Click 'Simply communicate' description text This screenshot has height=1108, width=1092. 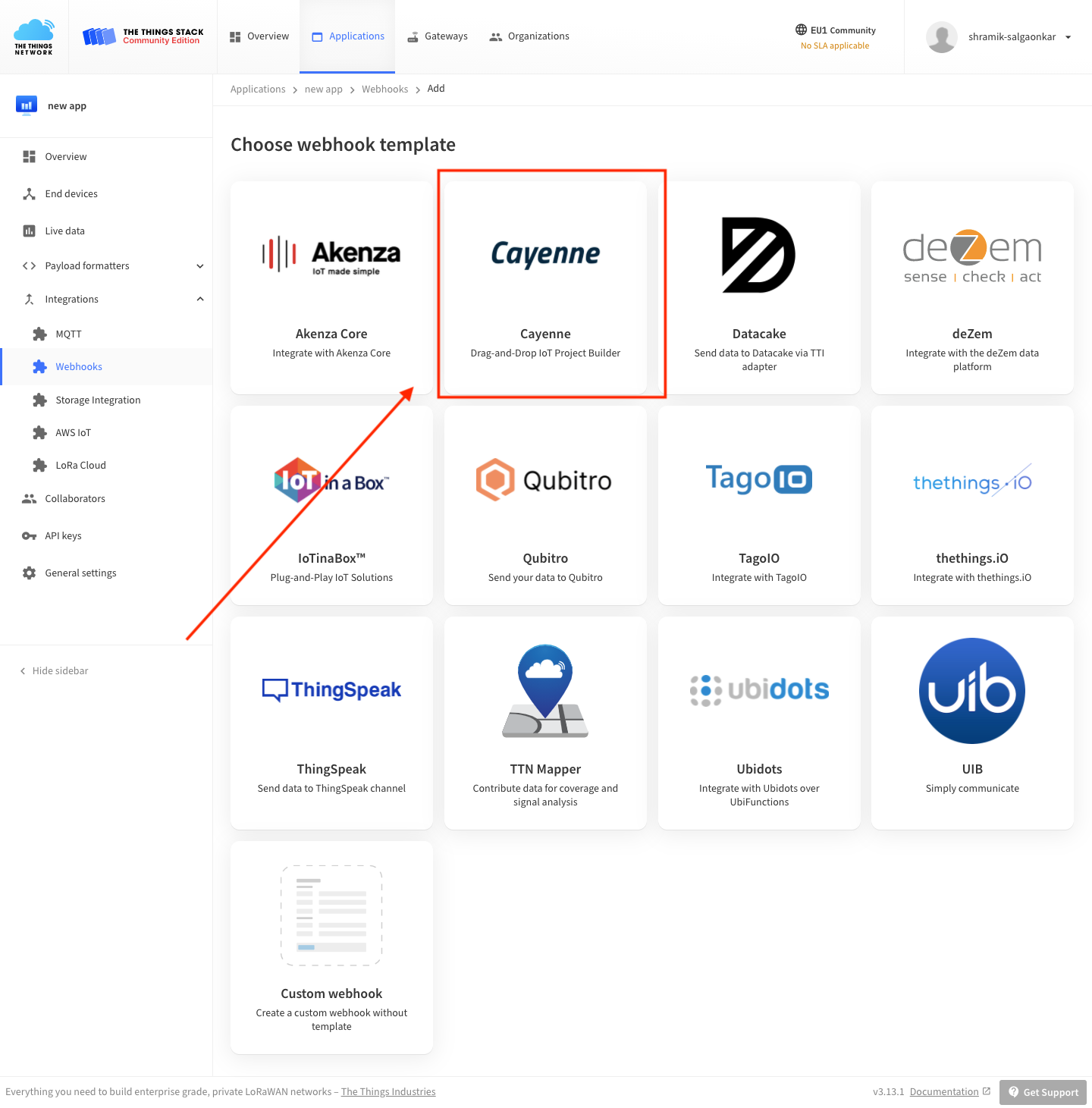pos(972,789)
